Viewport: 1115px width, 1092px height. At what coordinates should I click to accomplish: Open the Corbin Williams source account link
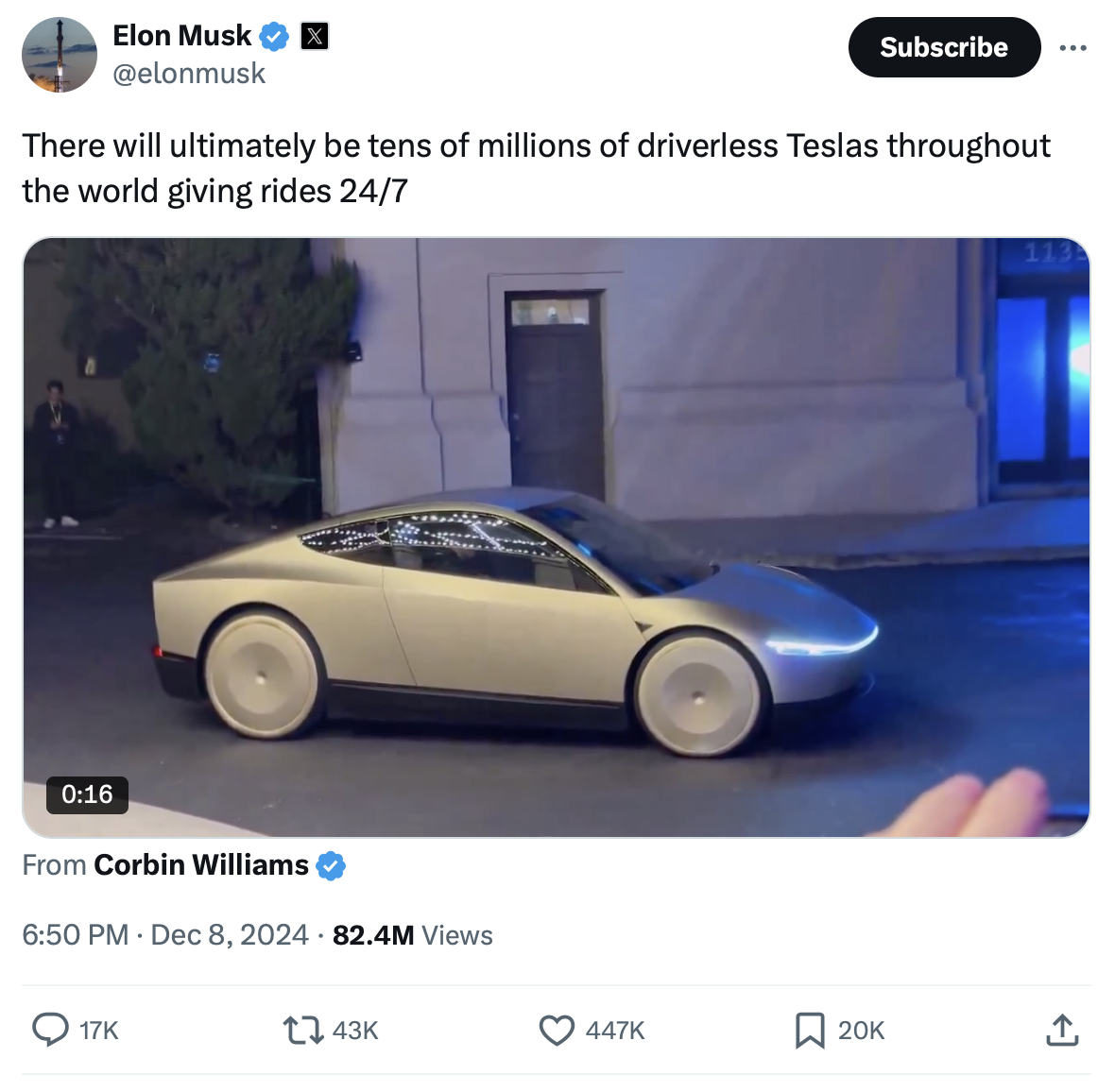[x=201, y=865]
